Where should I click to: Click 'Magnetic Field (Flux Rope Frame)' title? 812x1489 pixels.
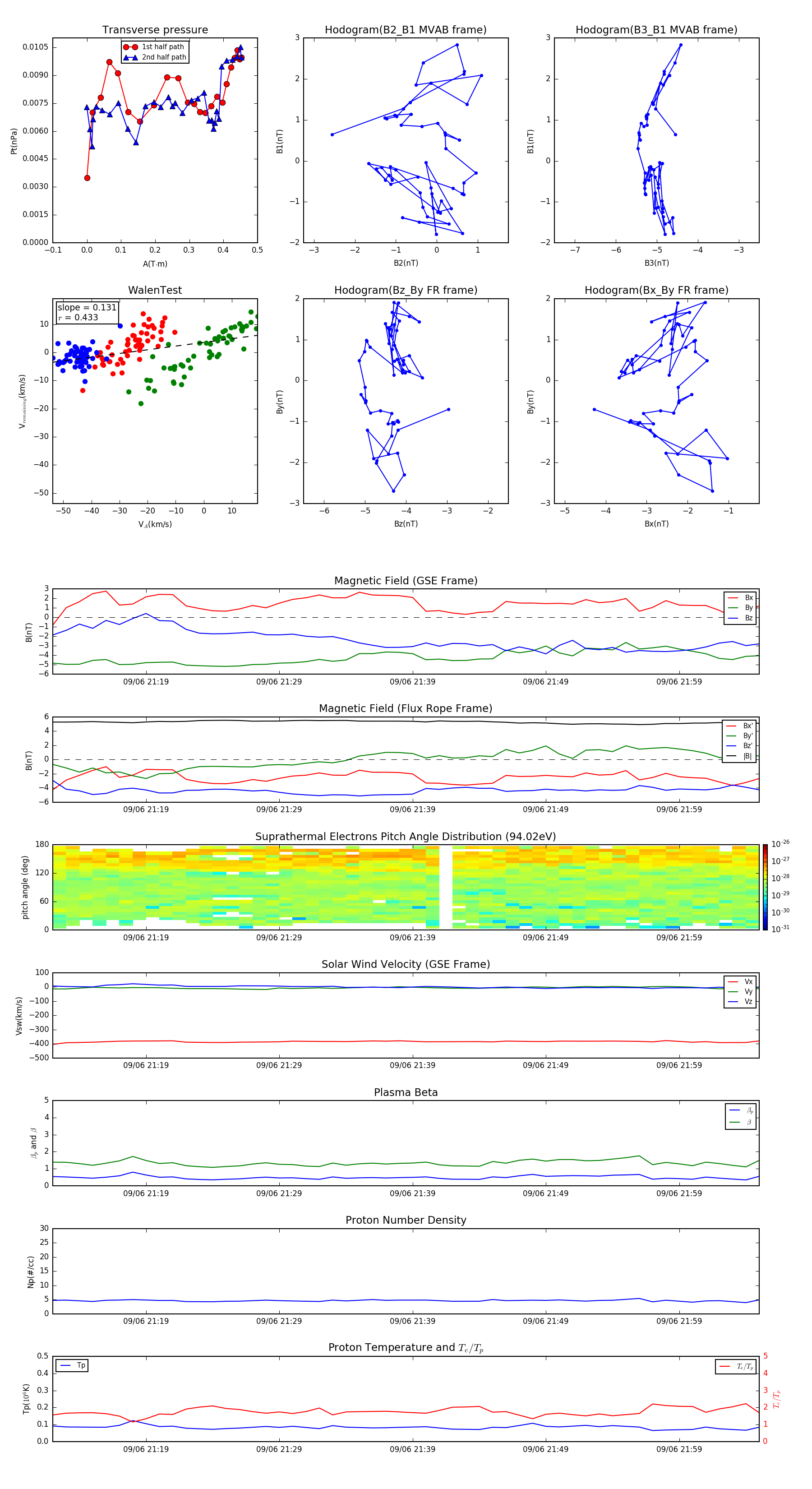coord(406,709)
